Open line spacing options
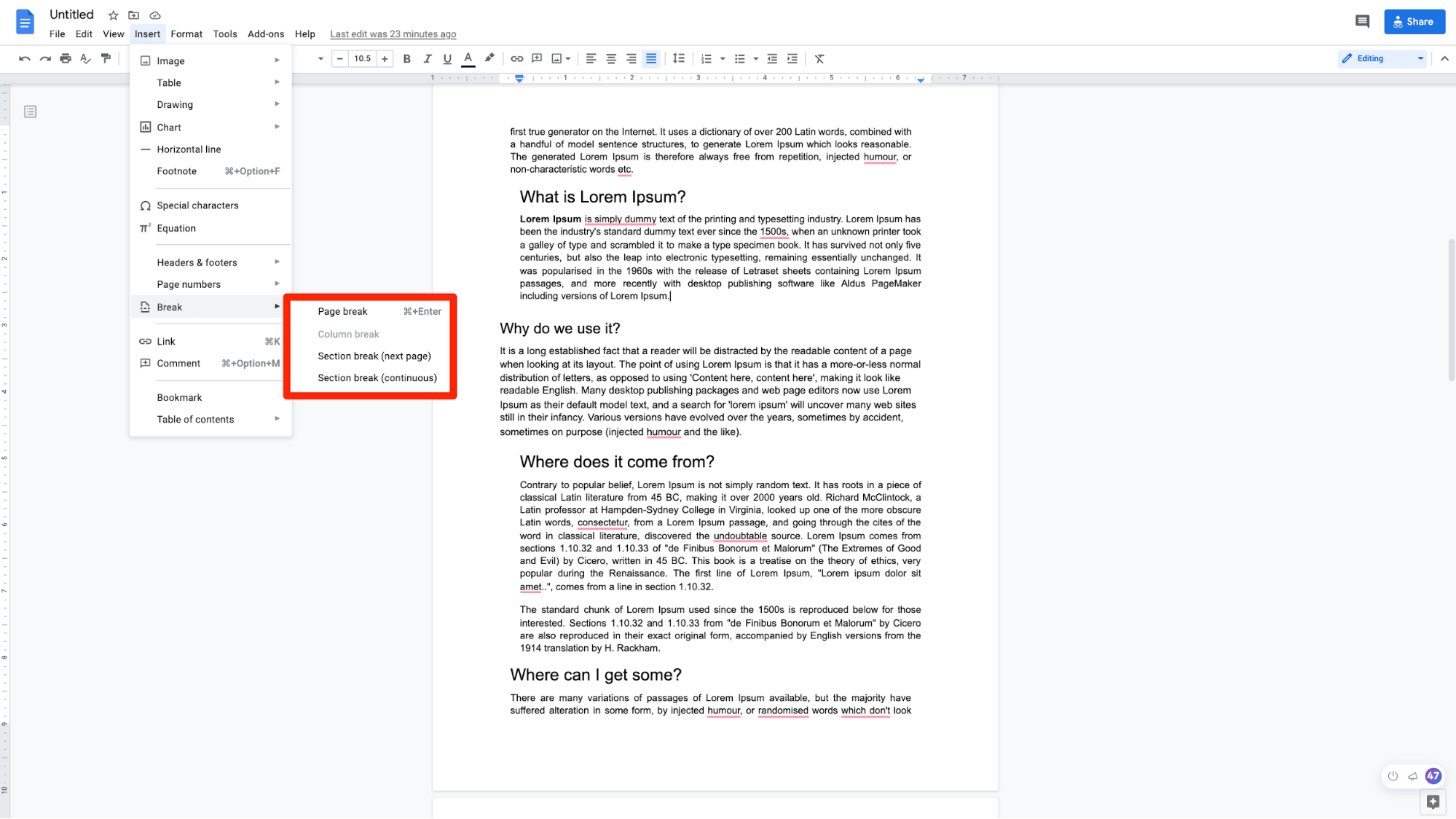This screenshot has height=819, width=1456. click(679, 58)
